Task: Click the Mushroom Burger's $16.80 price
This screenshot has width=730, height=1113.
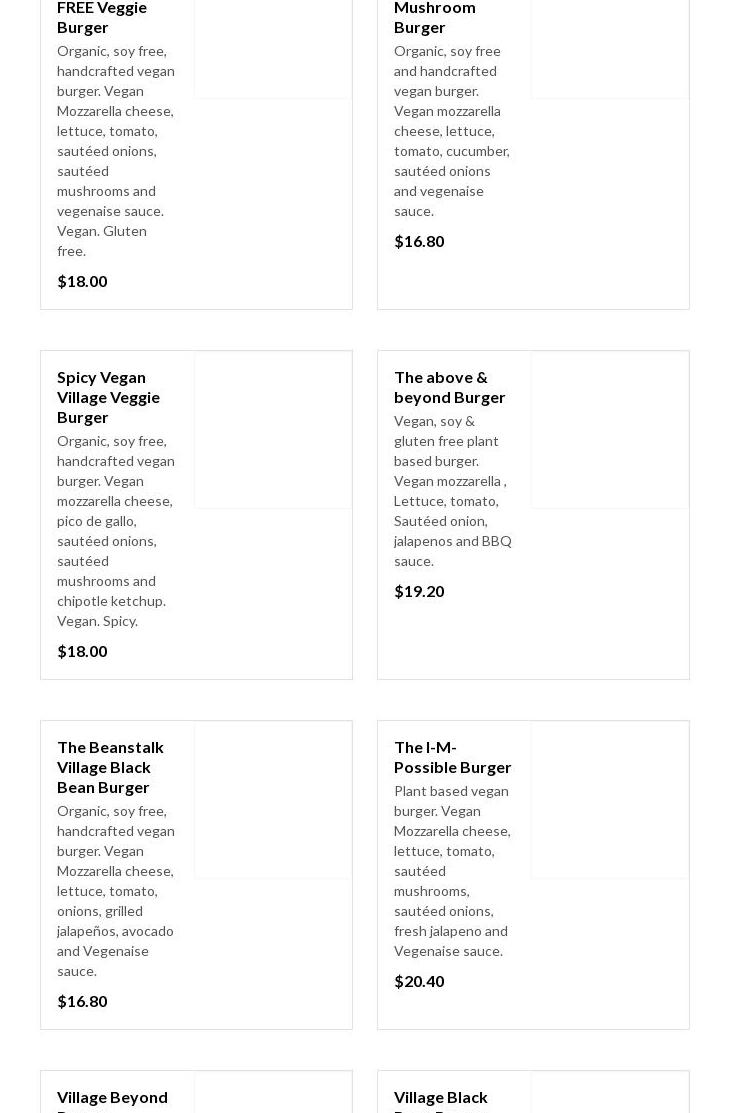Action: (x=419, y=241)
